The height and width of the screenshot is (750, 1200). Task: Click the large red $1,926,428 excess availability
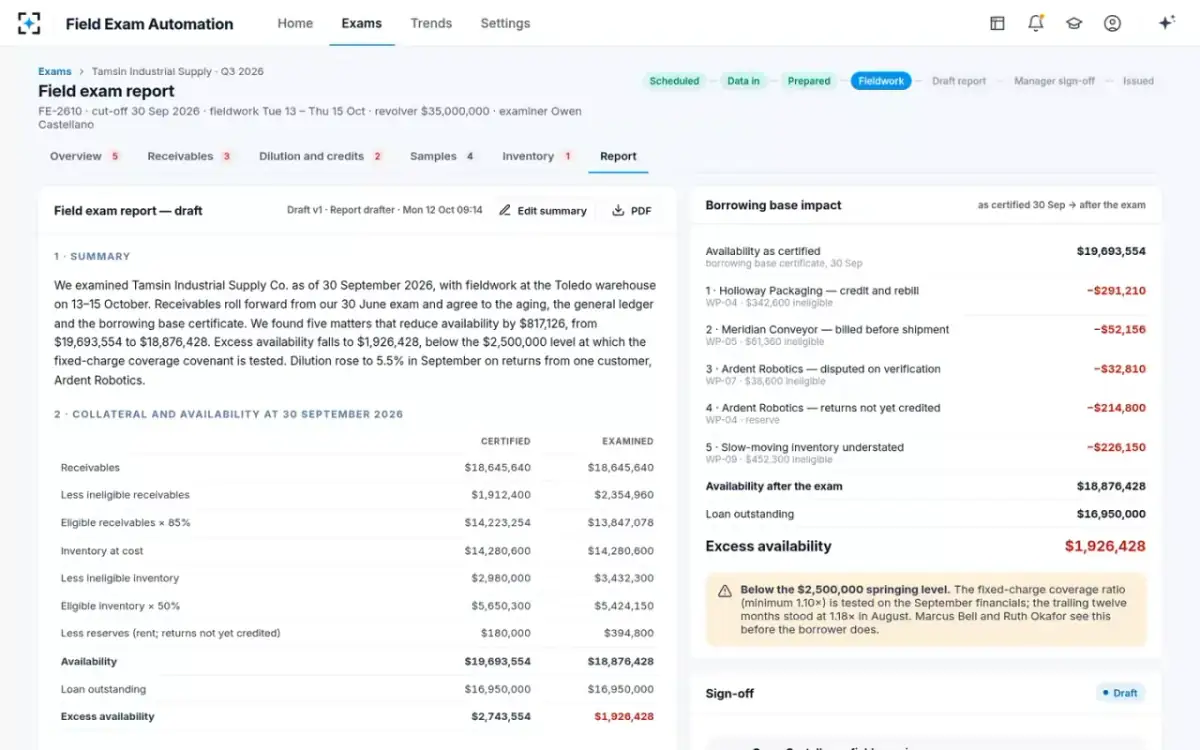coord(1105,546)
